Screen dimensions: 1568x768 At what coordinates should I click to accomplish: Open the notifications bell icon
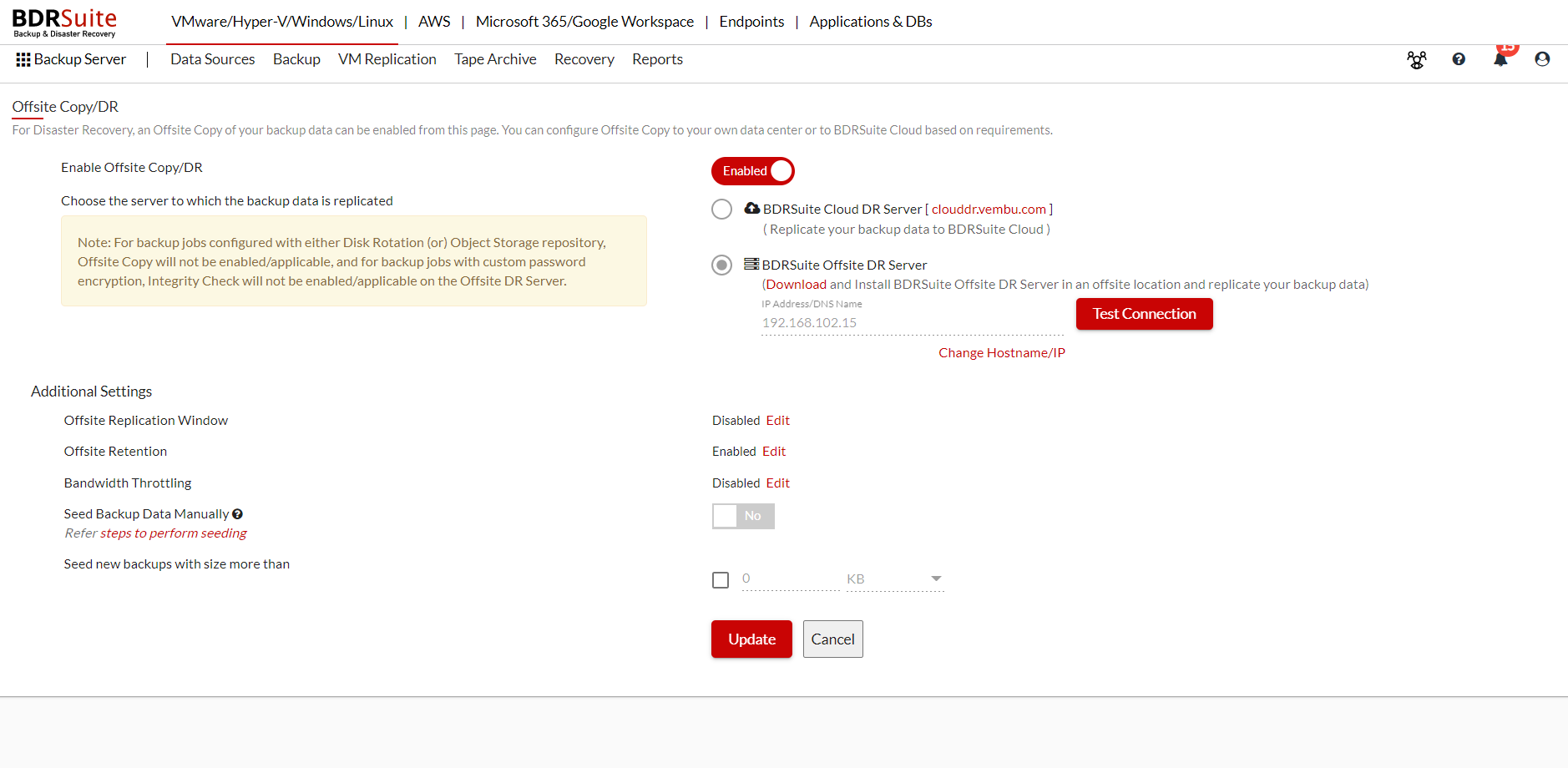pos(1501,59)
